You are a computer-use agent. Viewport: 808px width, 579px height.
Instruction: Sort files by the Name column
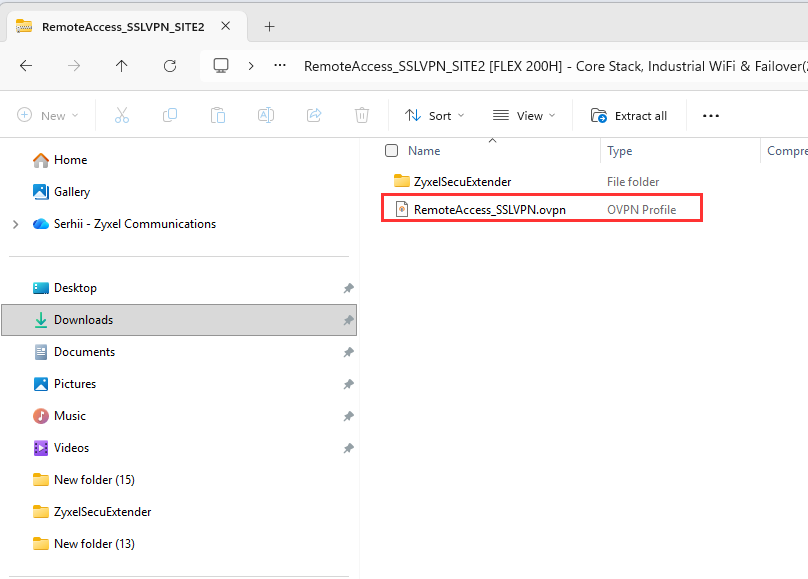[x=424, y=151]
